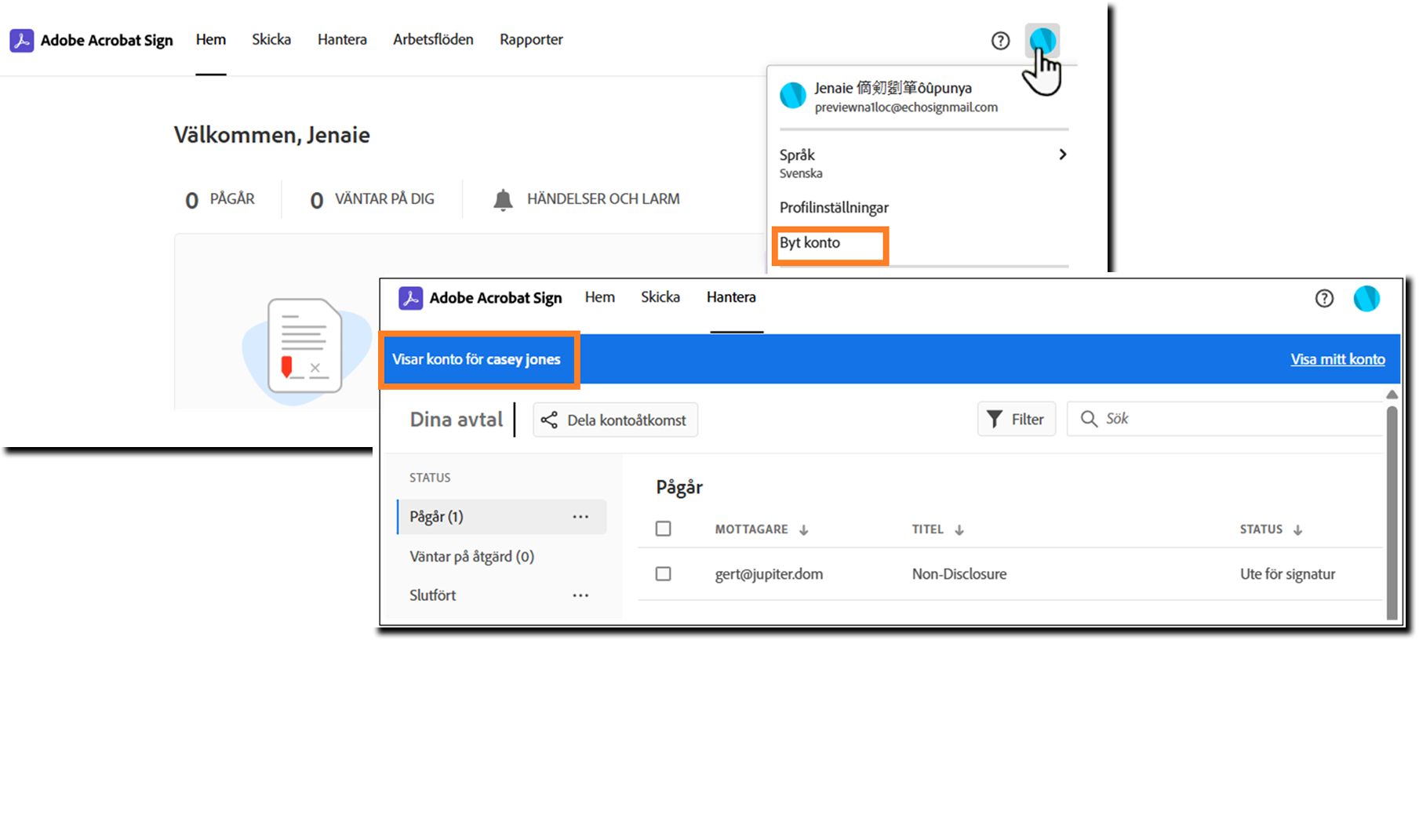Open Profilinställningar from the profile menu
The width and height of the screenshot is (1419, 840).
click(x=834, y=208)
